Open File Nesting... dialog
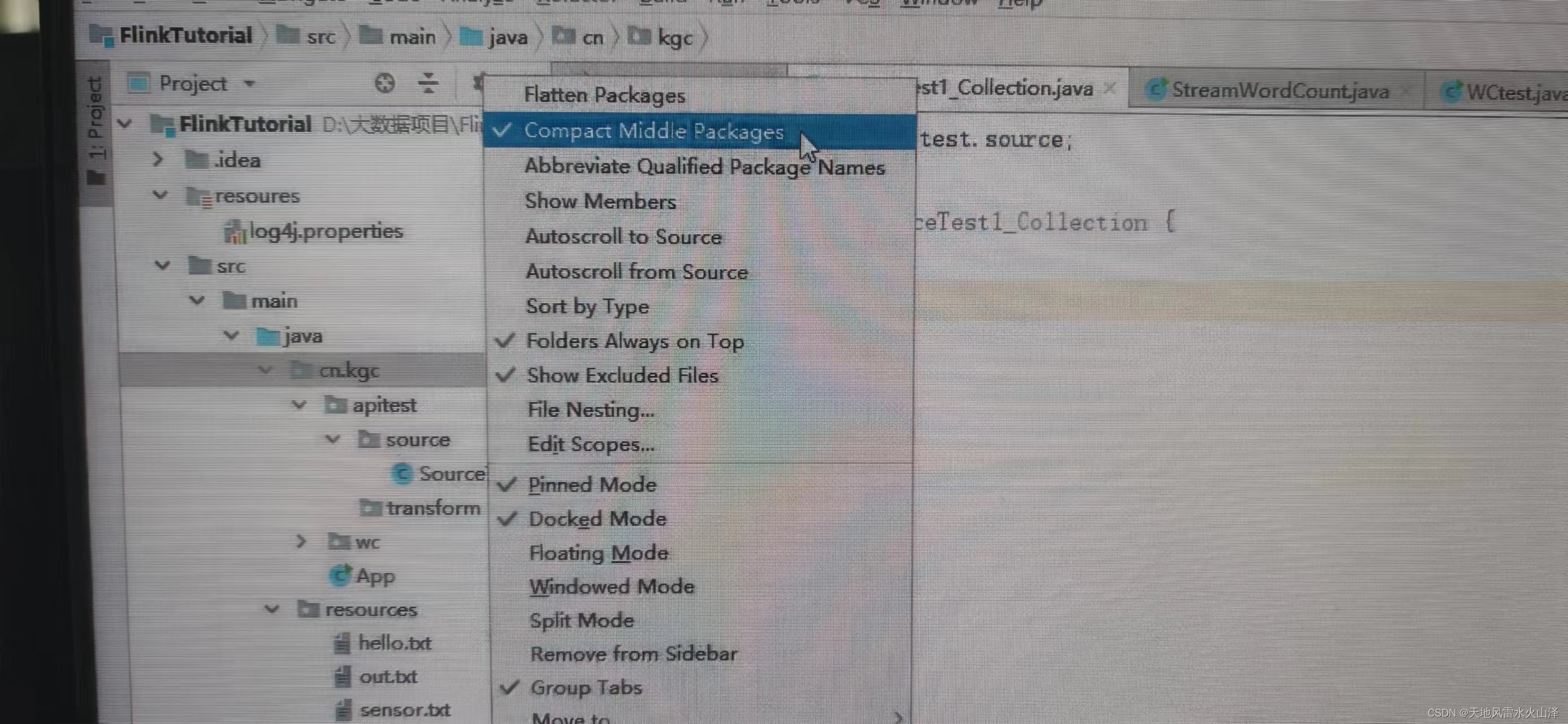 pyautogui.click(x=591, y=410)
